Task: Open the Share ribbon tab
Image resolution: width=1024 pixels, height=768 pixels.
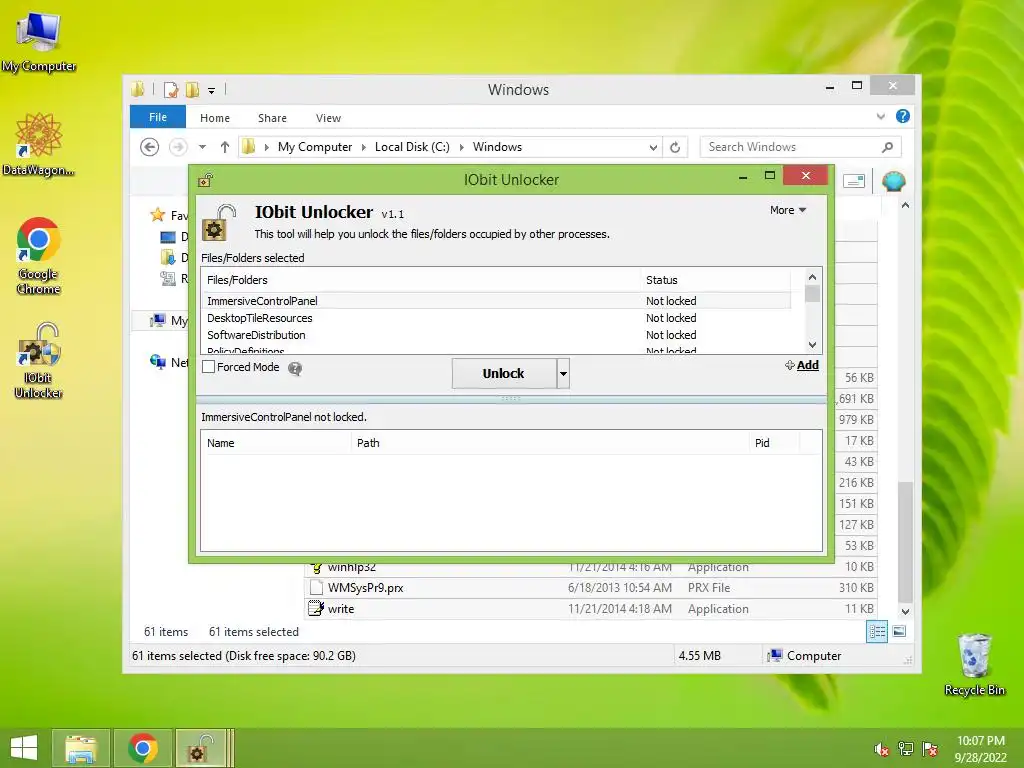Action: click(272, 118)
